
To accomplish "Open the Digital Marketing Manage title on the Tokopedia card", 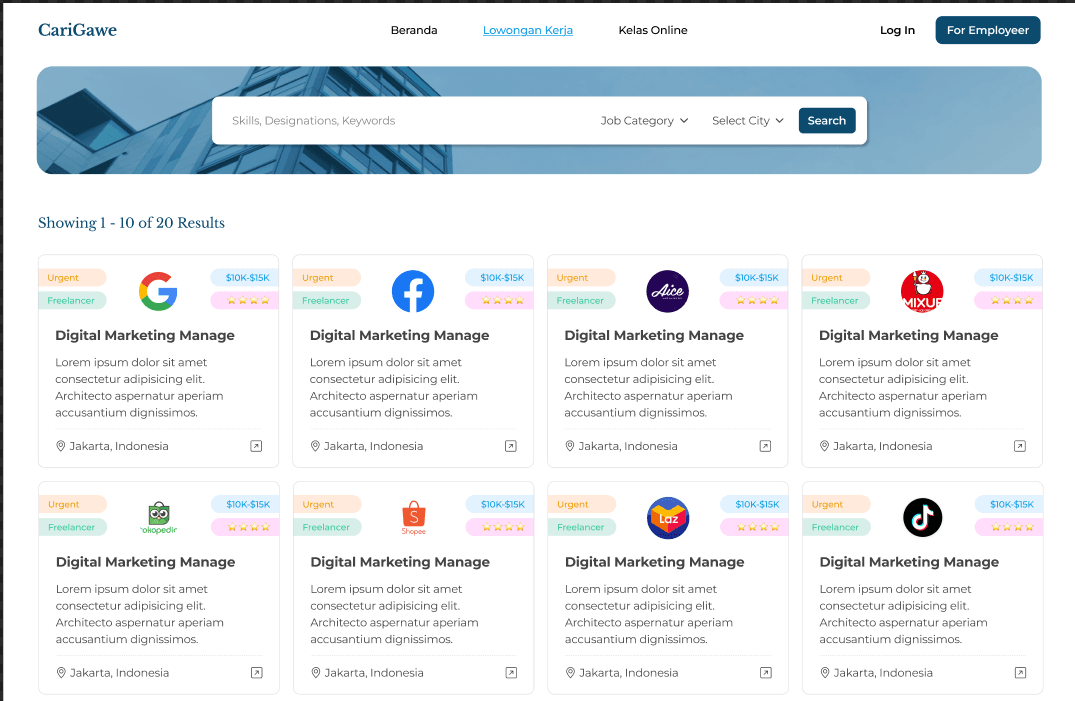I will click(145, 562).
